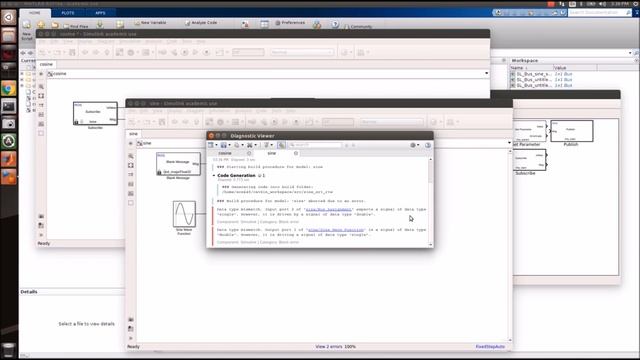640x360 pixels.
Task: Click the Simulink library icon in MATLAB toolstrip
Action: (245, 24)
